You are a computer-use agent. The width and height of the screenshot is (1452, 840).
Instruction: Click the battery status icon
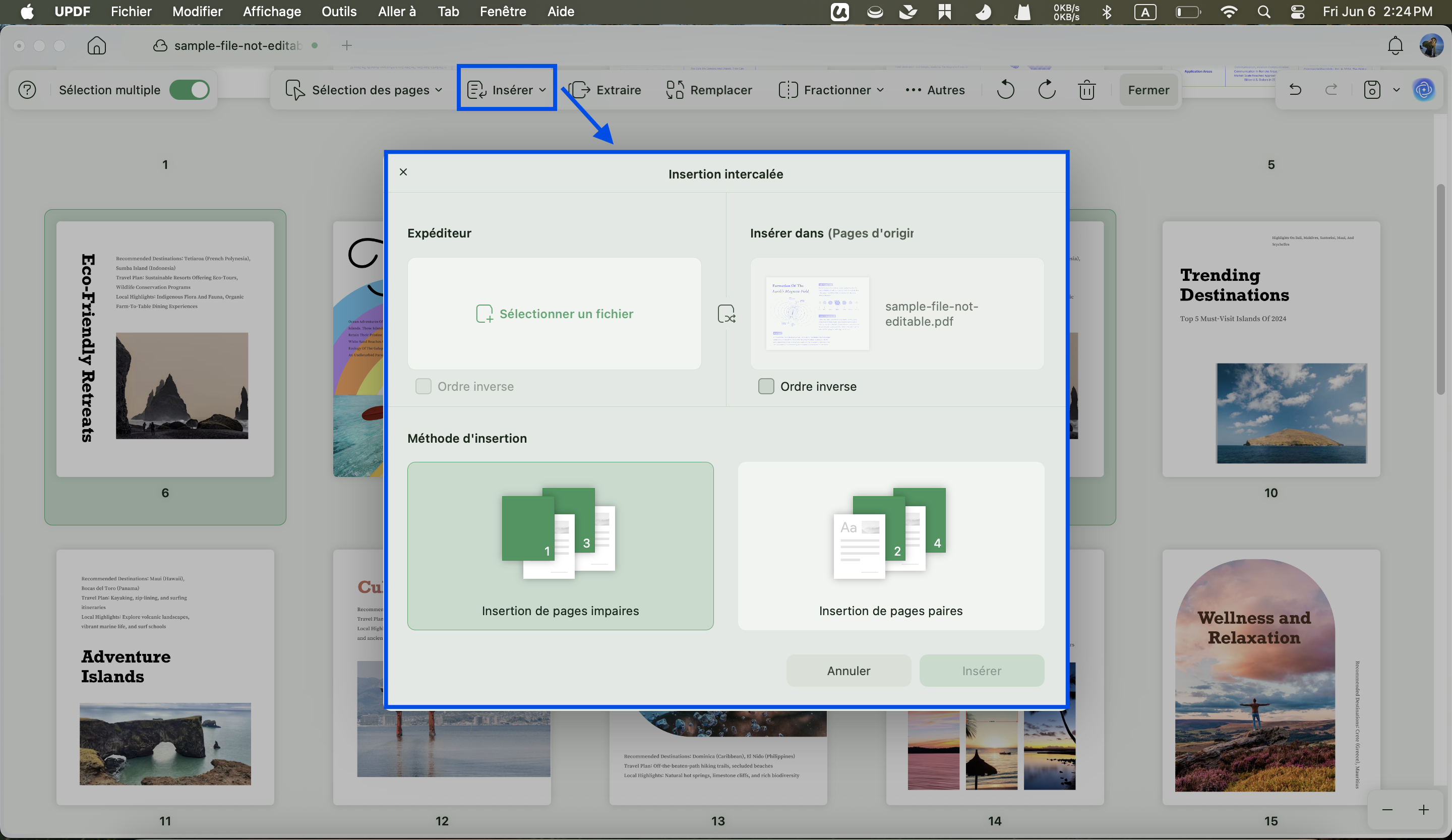[x=1187, y=12]
